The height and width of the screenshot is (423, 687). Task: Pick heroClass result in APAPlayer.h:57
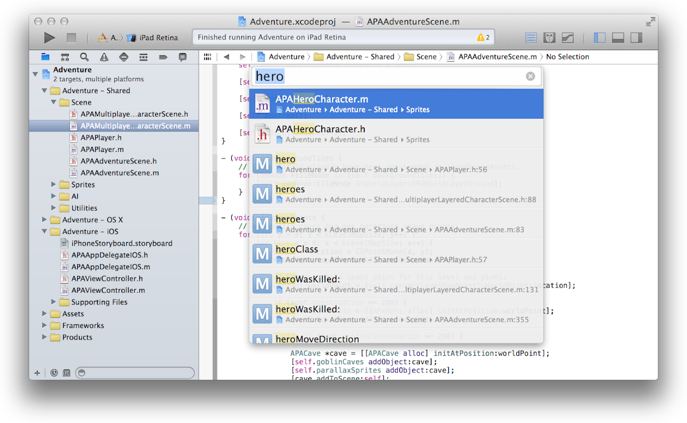click(x=397, y=253)
